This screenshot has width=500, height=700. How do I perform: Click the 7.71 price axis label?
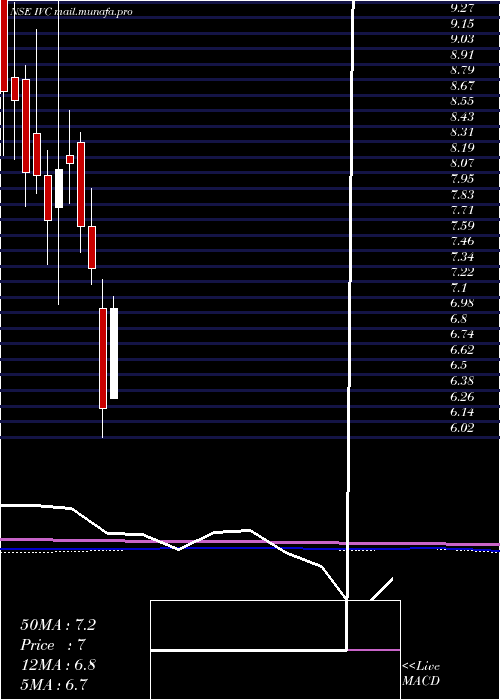coord(462,210)
